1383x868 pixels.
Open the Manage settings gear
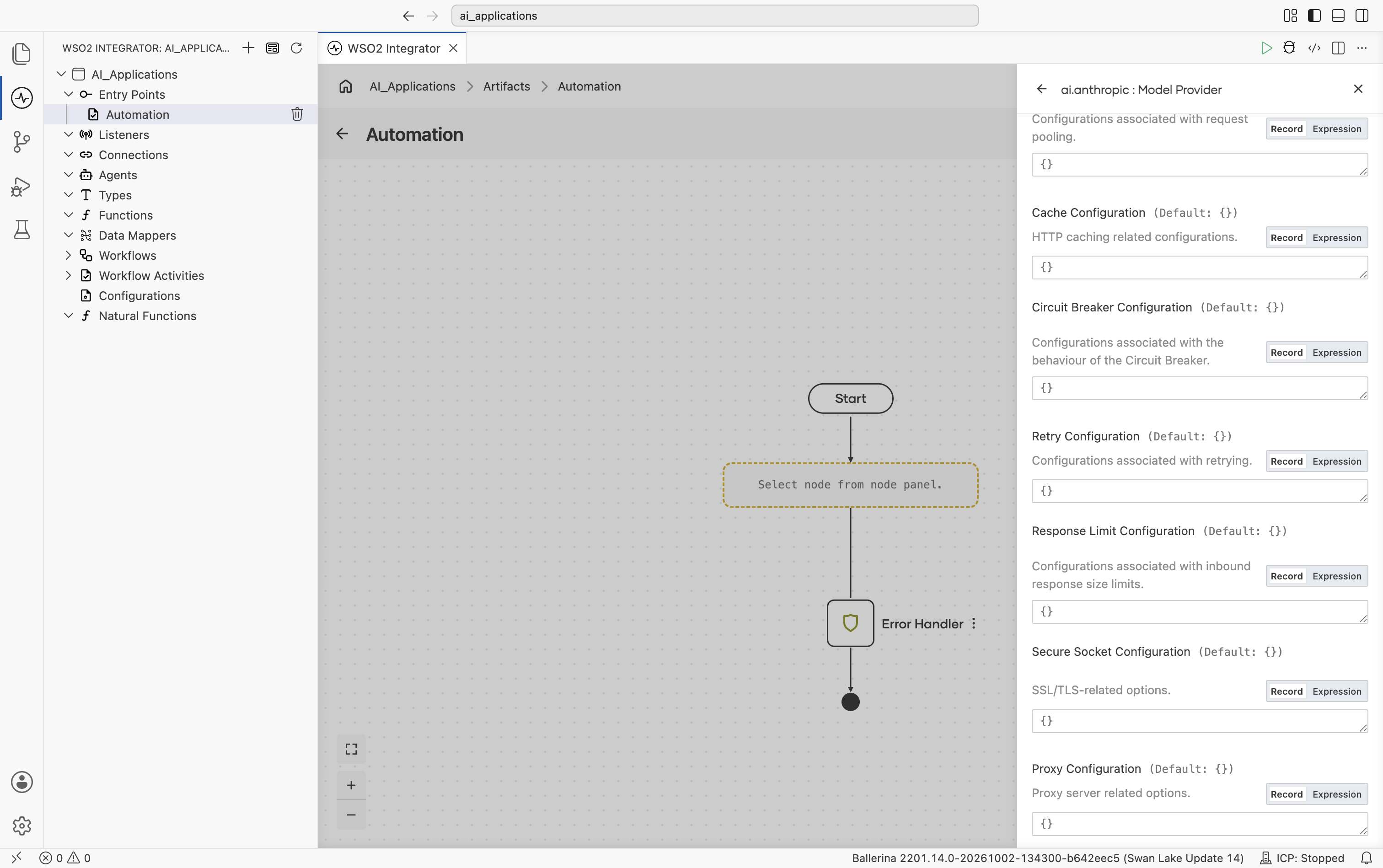click(22, 825)
